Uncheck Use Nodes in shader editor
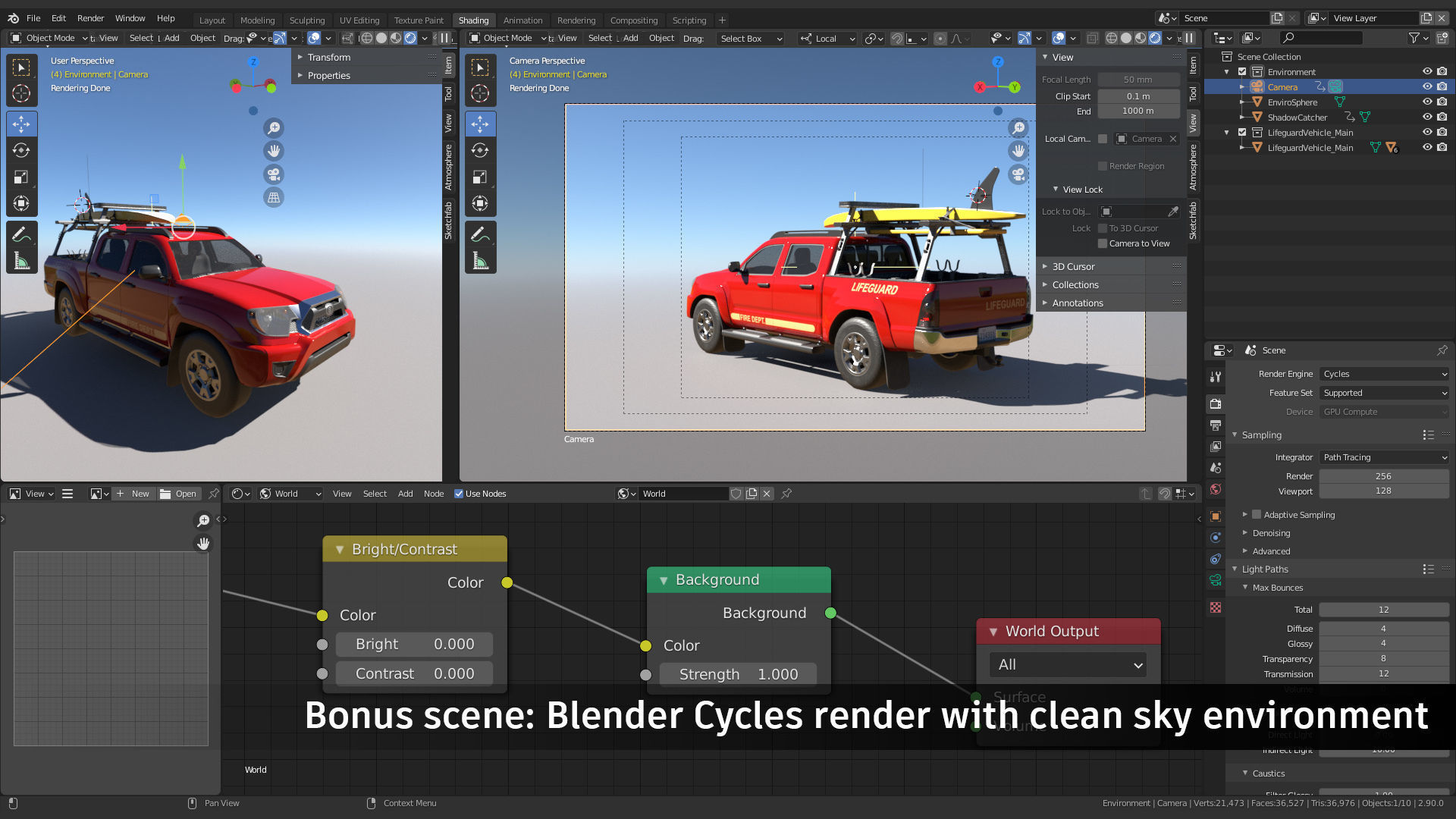This screenshot has width=1456, height=819. click(459, 494)
